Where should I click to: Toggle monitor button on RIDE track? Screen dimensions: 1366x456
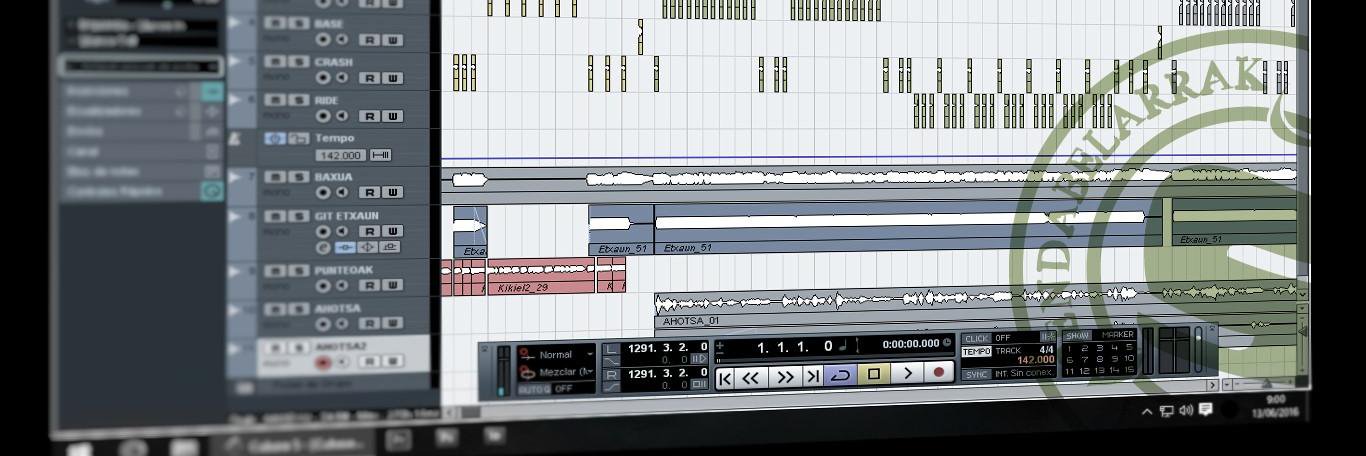point(342,116)
